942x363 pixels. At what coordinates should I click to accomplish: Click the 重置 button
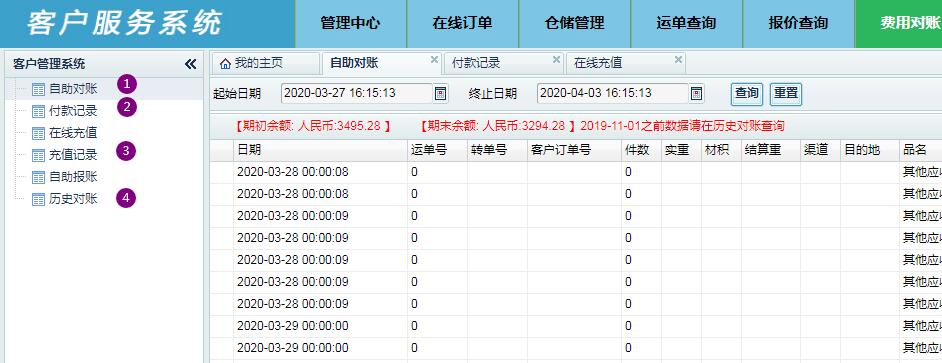(x=786, y=94)
